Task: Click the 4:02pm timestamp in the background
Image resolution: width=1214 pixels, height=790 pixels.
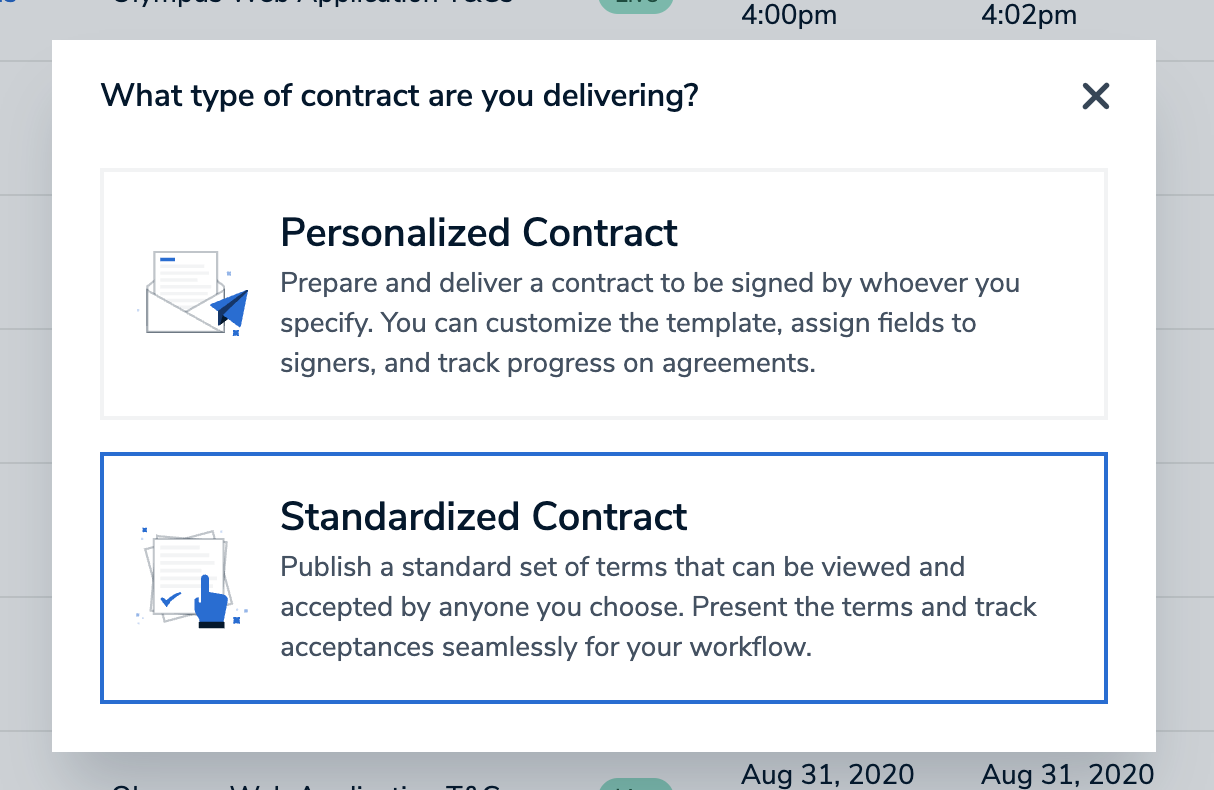Action: (1029, 15)
